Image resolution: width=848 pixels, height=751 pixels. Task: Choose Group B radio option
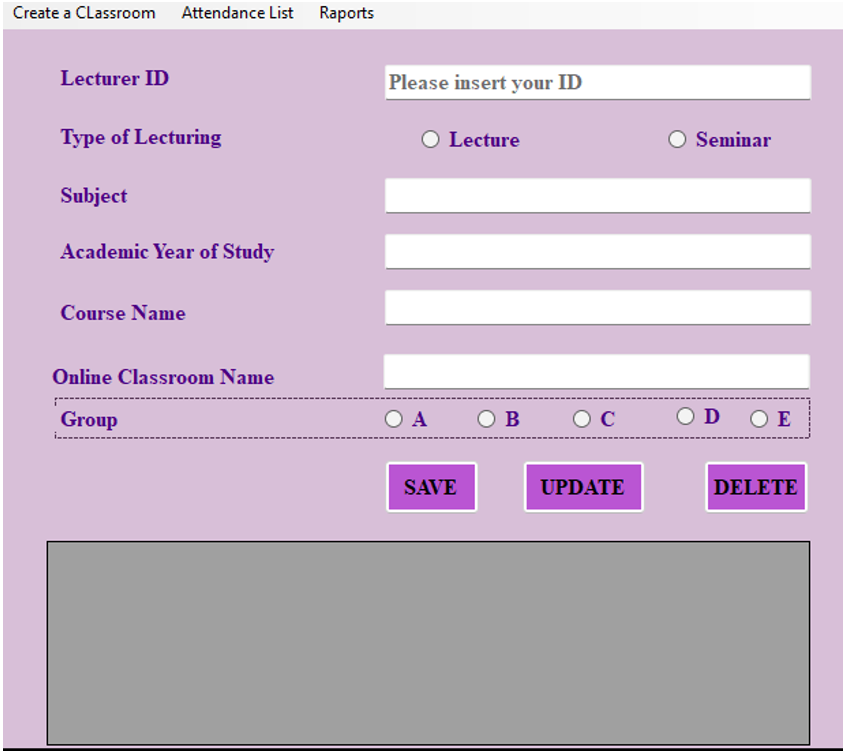(487, 419)
